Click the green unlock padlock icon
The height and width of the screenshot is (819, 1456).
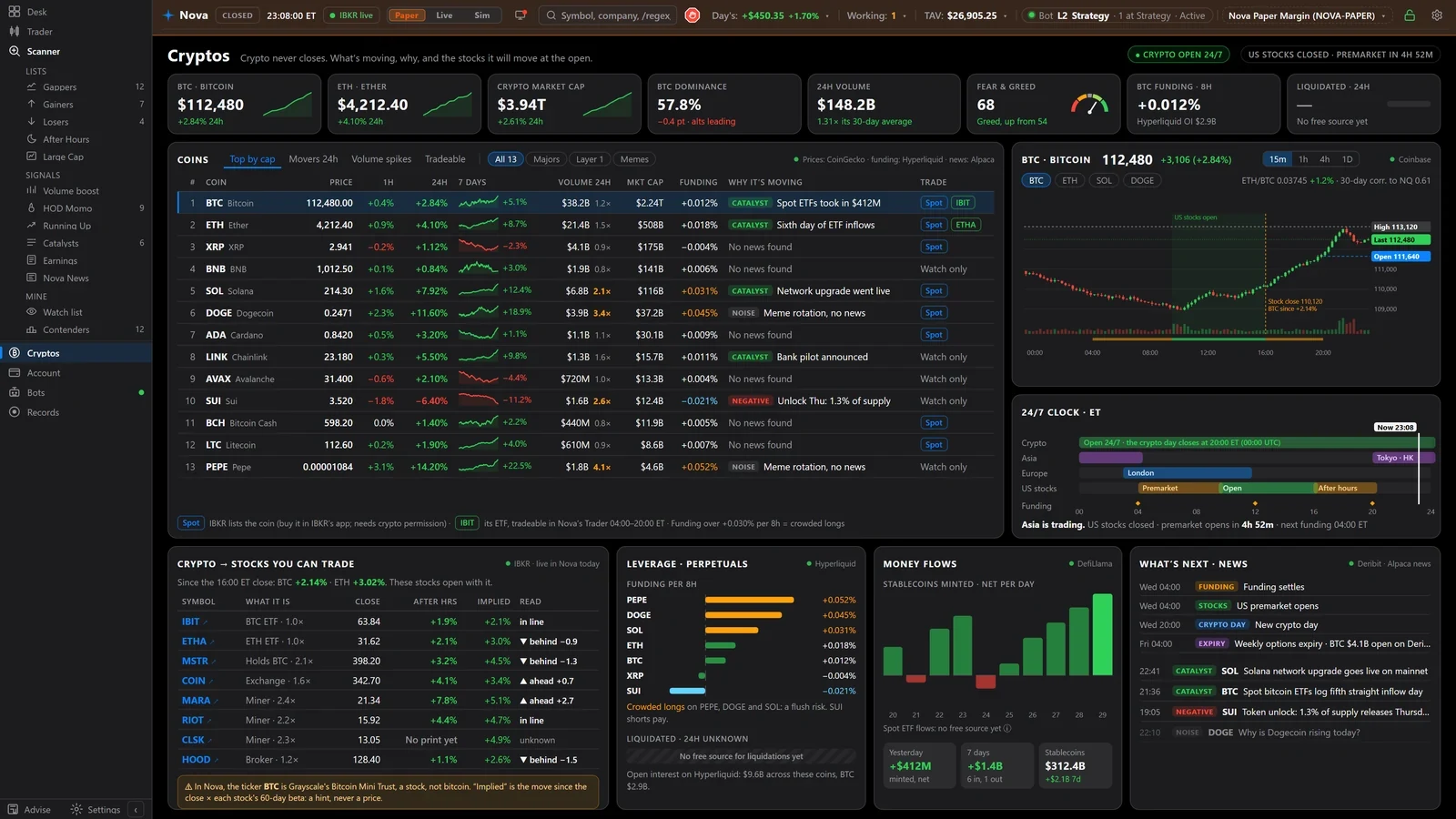1410,15
